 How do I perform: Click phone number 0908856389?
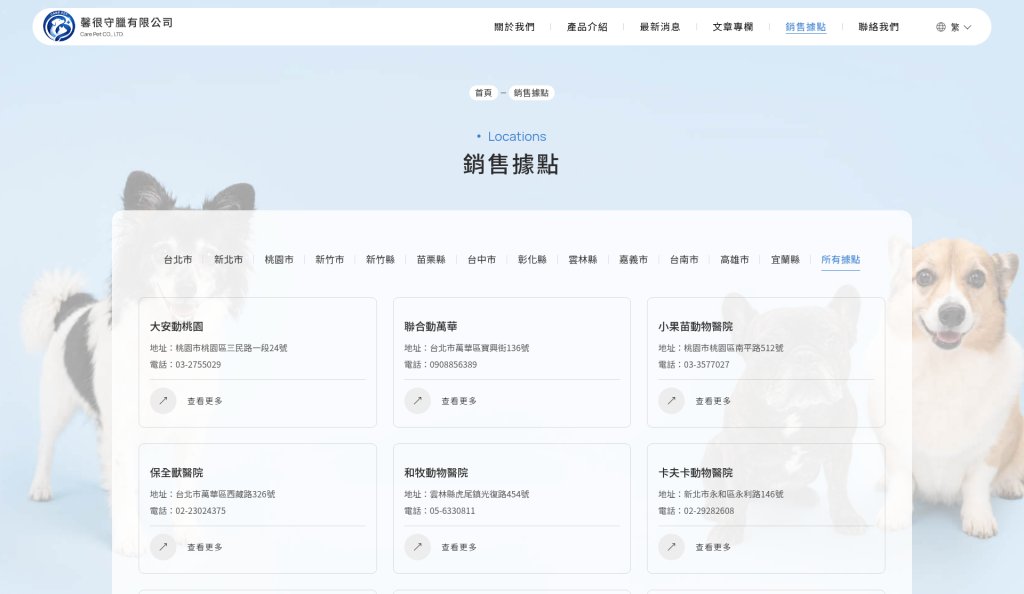(x=453, y=364)
